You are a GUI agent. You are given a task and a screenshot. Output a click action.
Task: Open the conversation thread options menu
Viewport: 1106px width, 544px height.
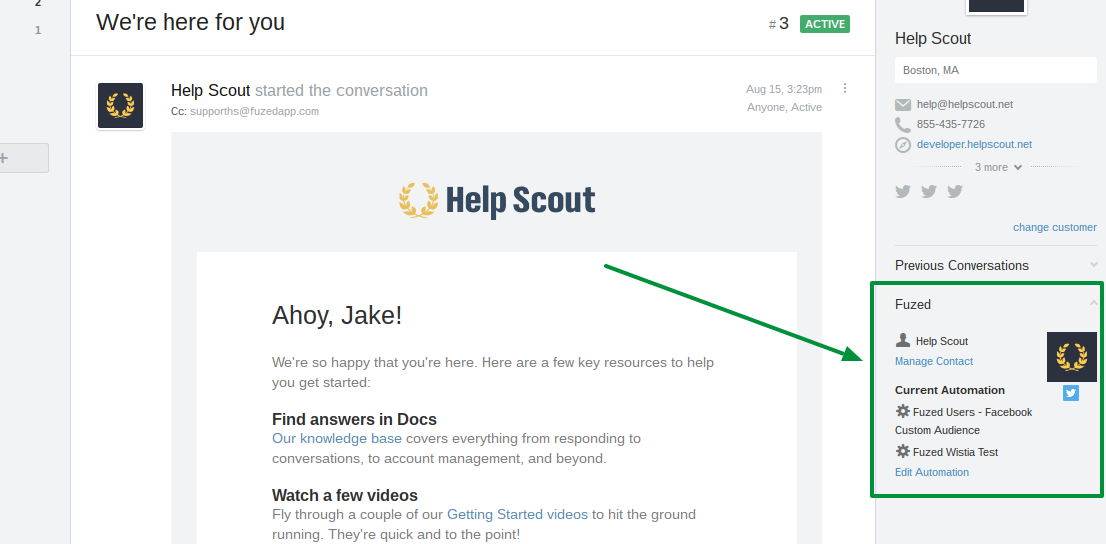coord(845,88)
